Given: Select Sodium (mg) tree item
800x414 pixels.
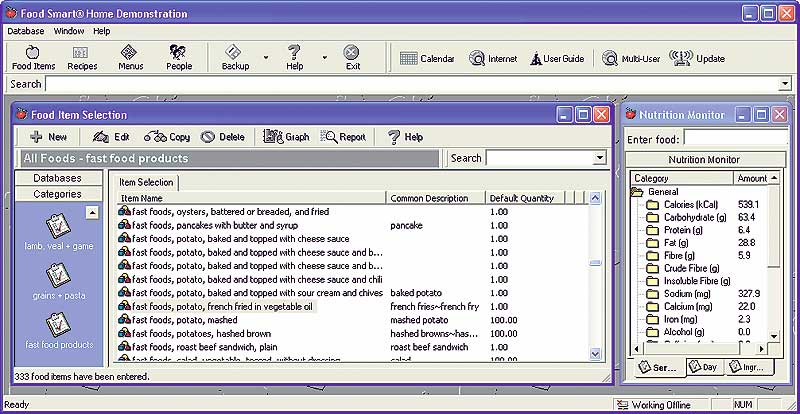Looking at the screenshot, I should (687, 294).
